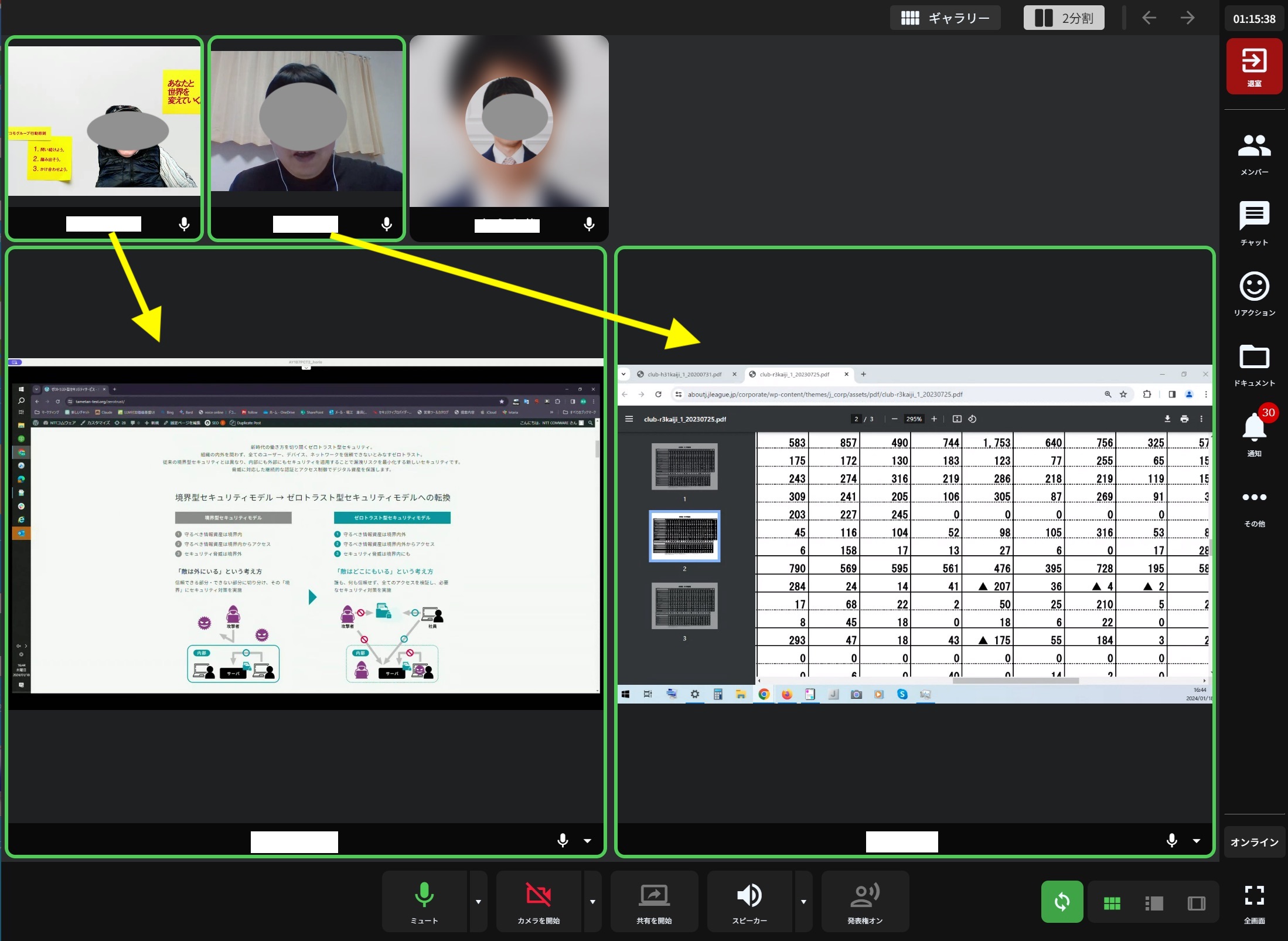Click the 295% zoom field
1288x941 pixels.
pos(914,419)
